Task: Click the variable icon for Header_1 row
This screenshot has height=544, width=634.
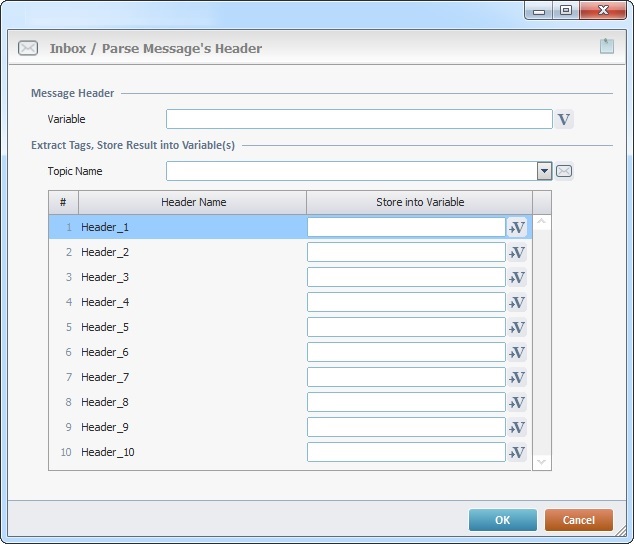Action: (517, 227)
